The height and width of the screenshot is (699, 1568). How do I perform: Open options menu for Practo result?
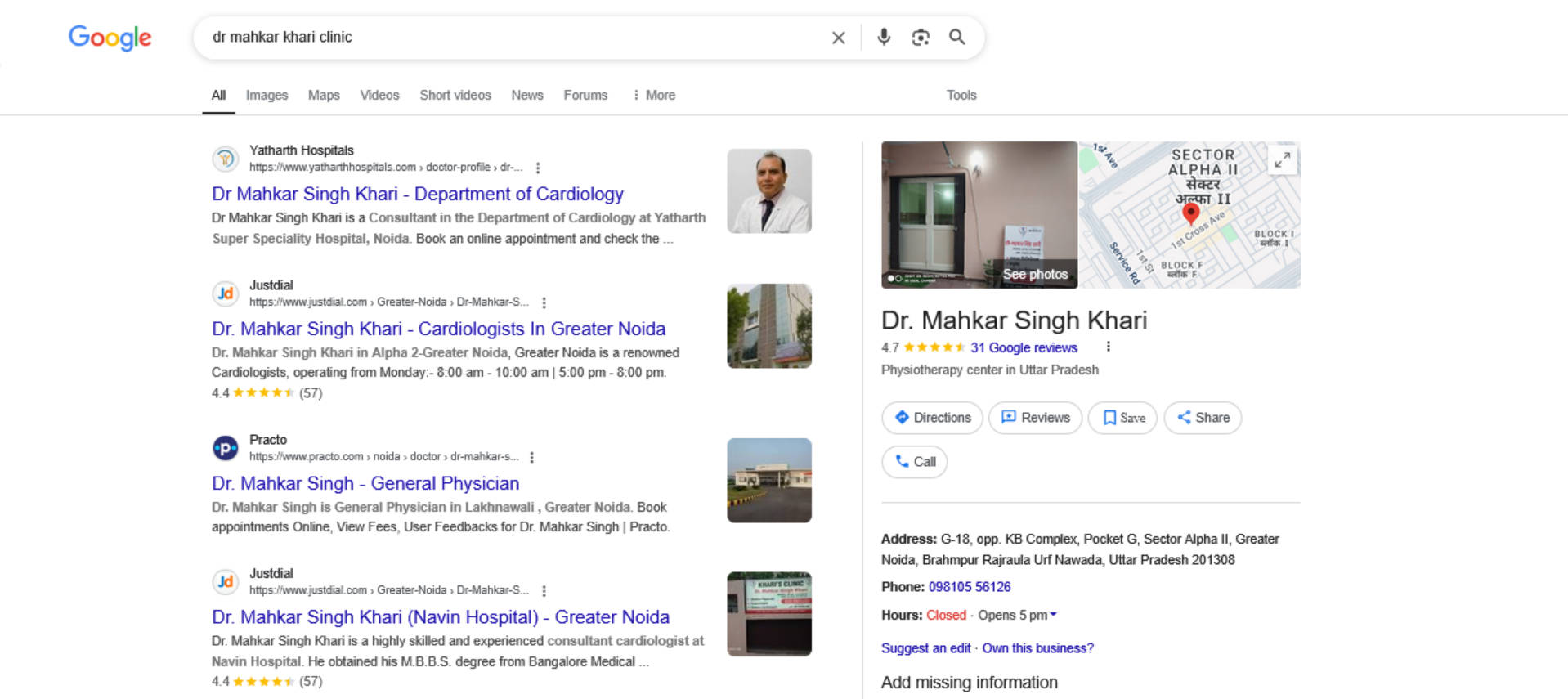[x=532, y=457]
